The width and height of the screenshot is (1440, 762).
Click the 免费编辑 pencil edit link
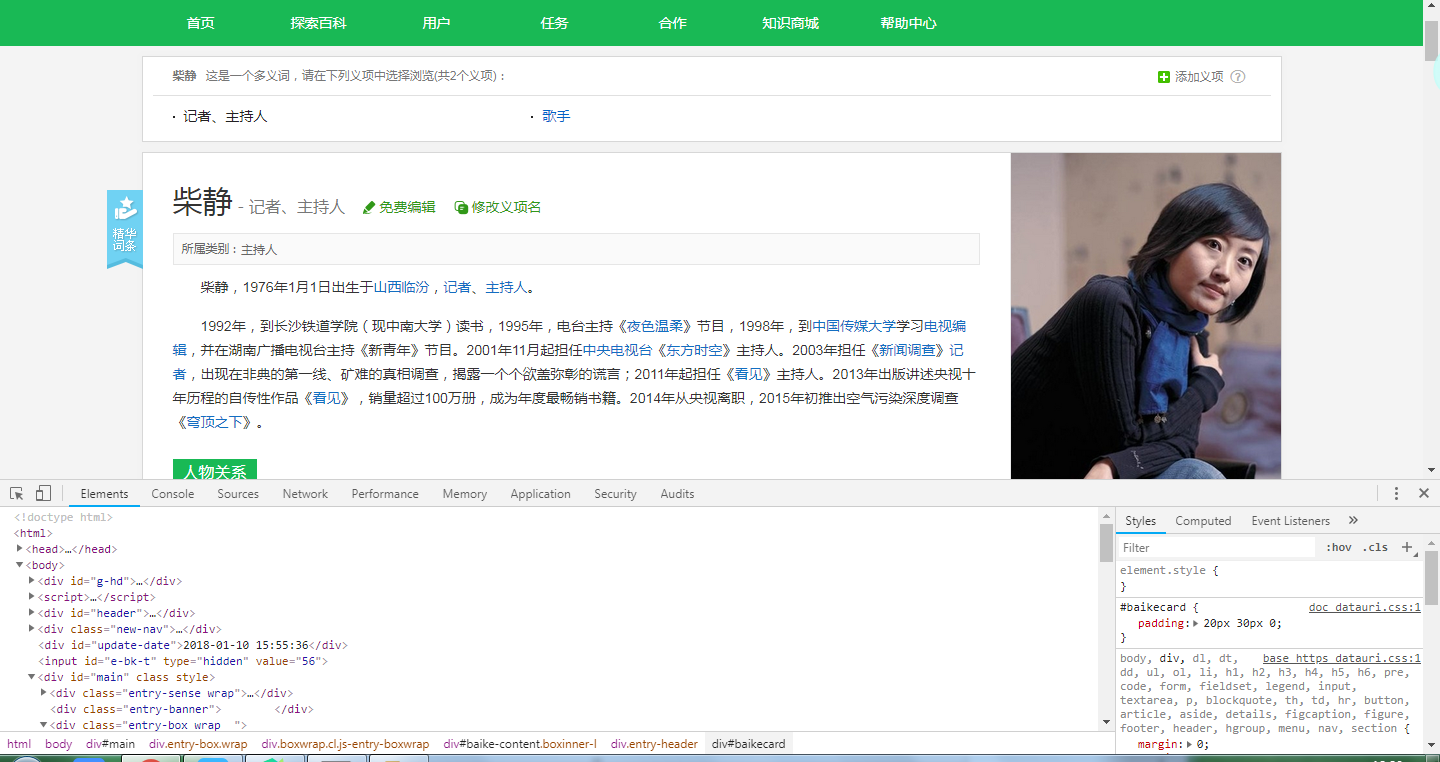click(399, 207)
